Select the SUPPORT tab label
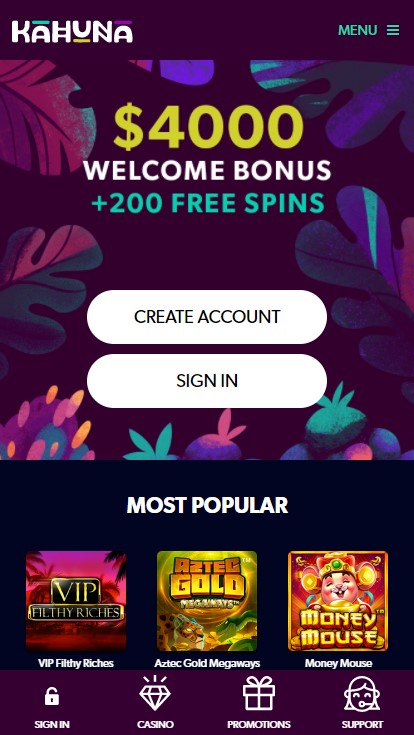414x735 pixels. coord(362,725)
